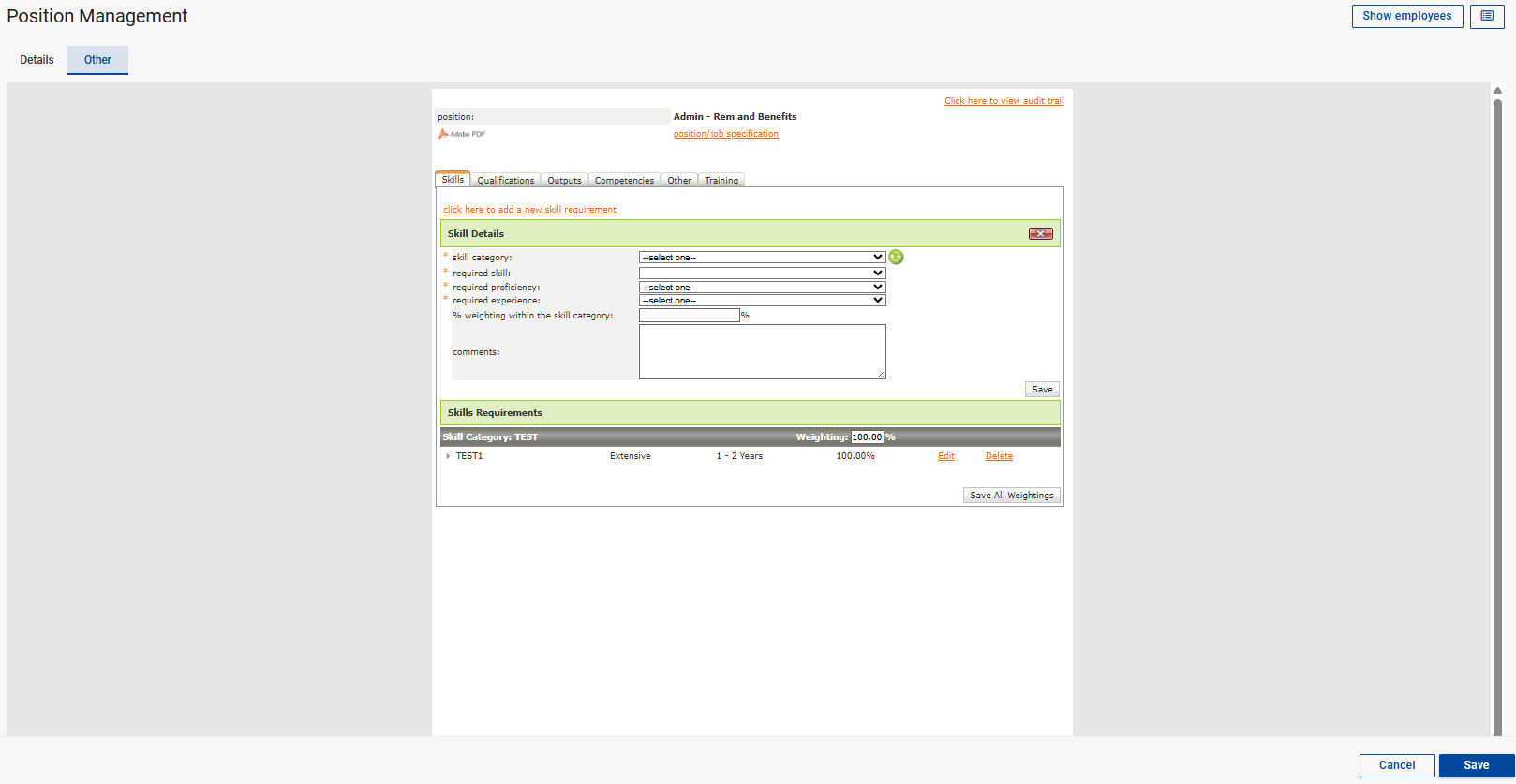Open the skill category dropdown
Viewport: 1516px width, 784px height.
[x=762, y=258]
